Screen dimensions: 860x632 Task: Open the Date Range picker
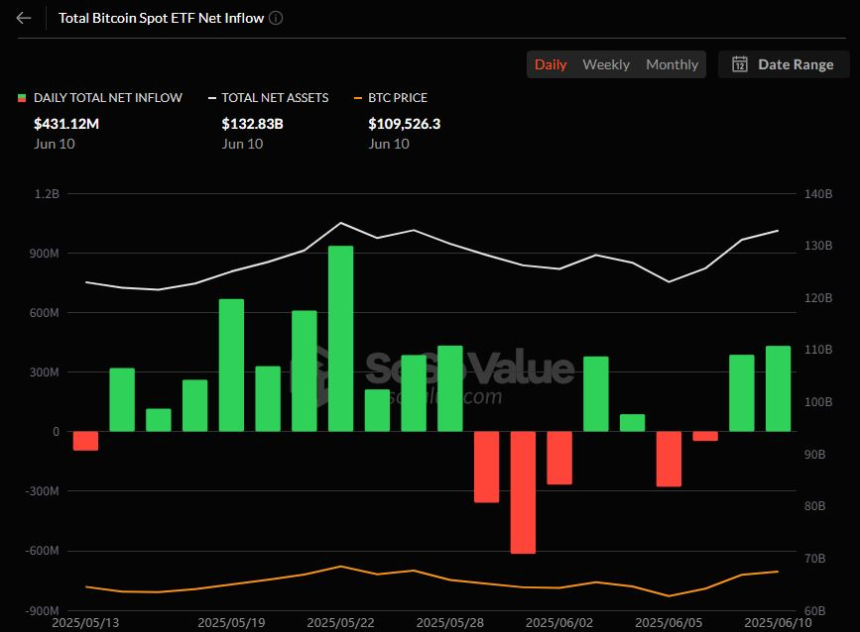pyautogui.click(x=783, y=64)
